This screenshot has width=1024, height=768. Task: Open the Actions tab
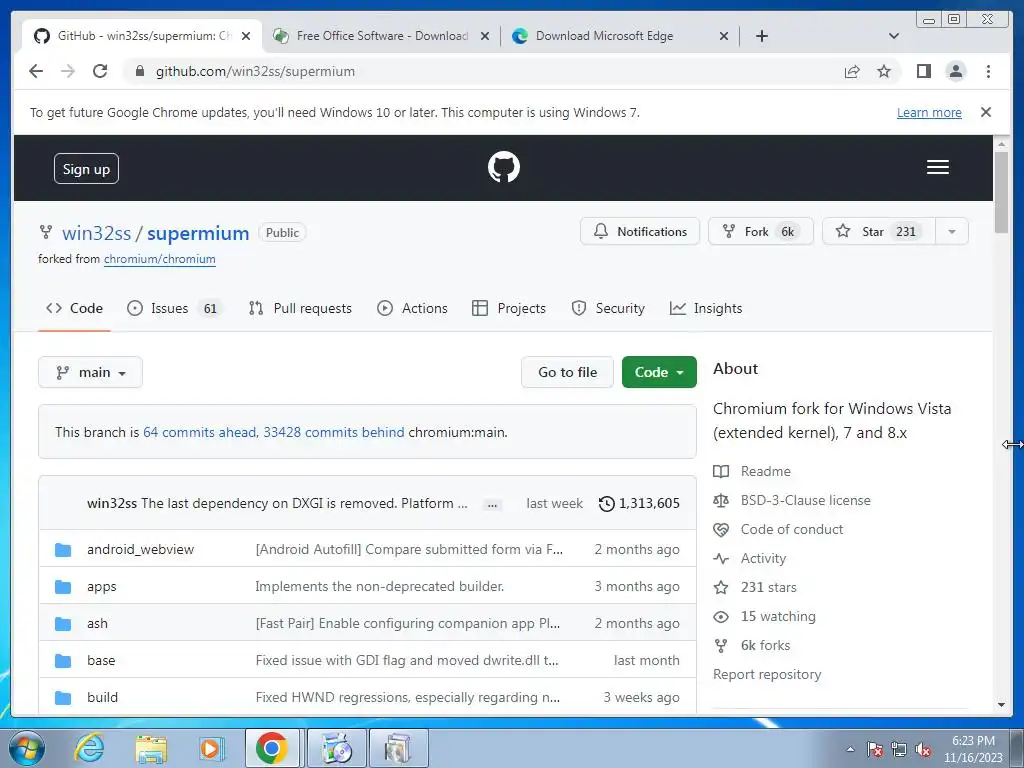(412, 308)
